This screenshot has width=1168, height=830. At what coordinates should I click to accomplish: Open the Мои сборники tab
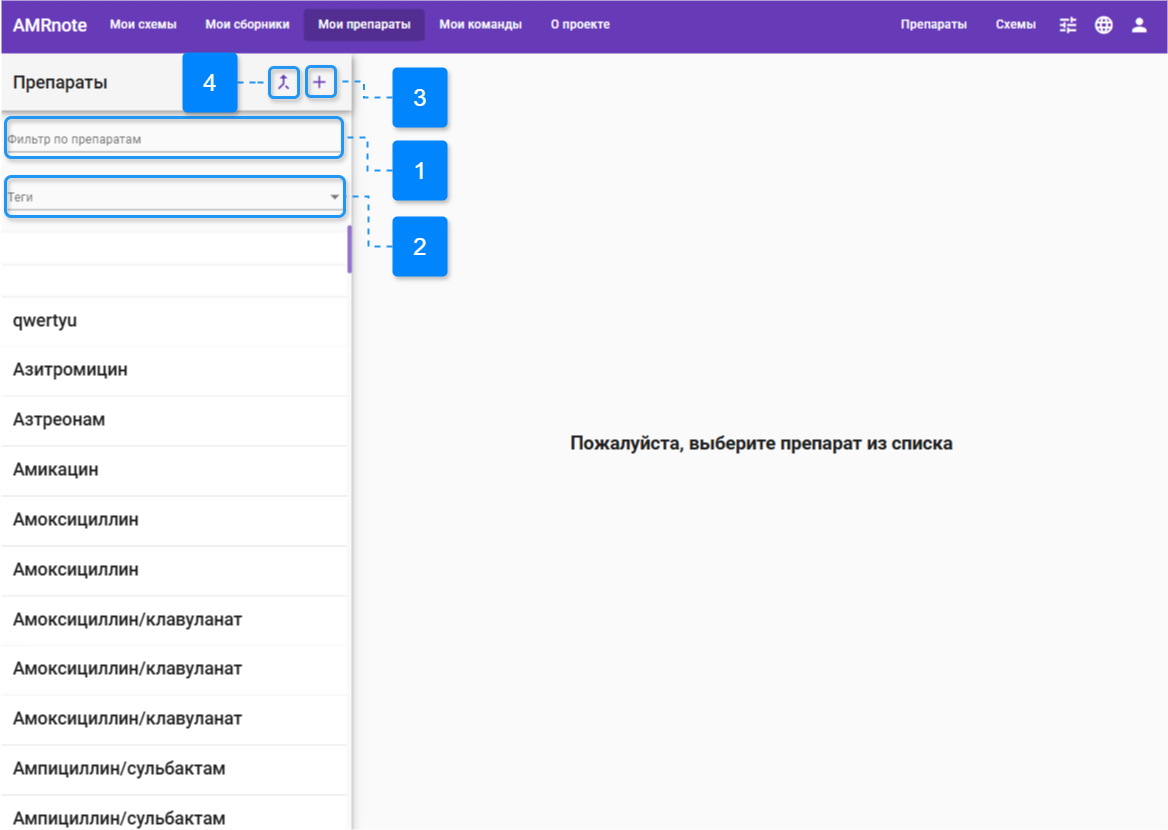tap(247, 25)
